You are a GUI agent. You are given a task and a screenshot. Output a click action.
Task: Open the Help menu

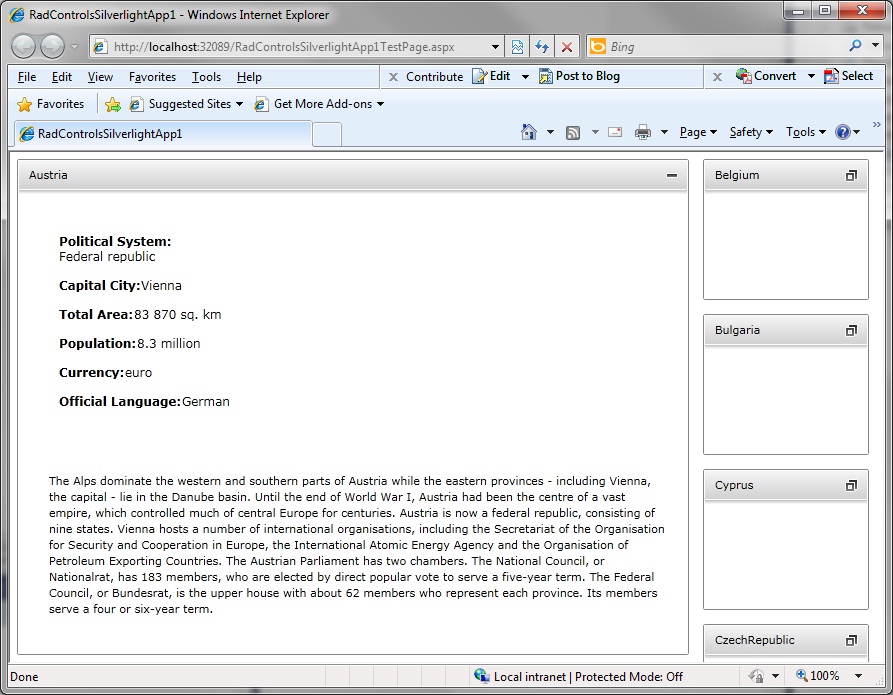(x=249, y=77)
